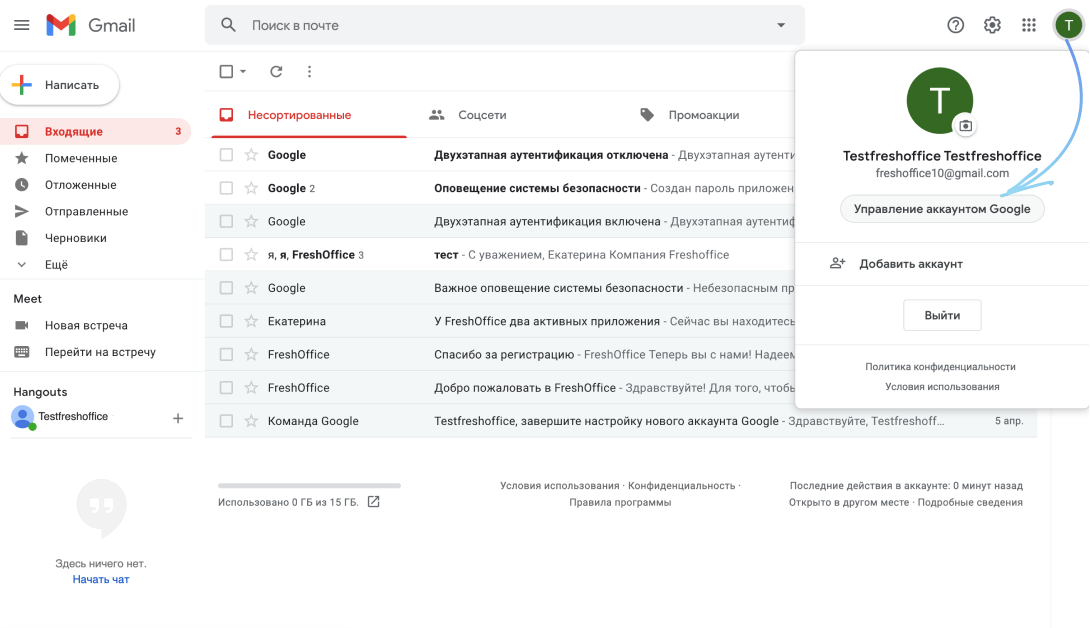The height and width of the screenshot is (628, 1090).
Task: Open the Входящие folder
Action: tap(95, 131)
